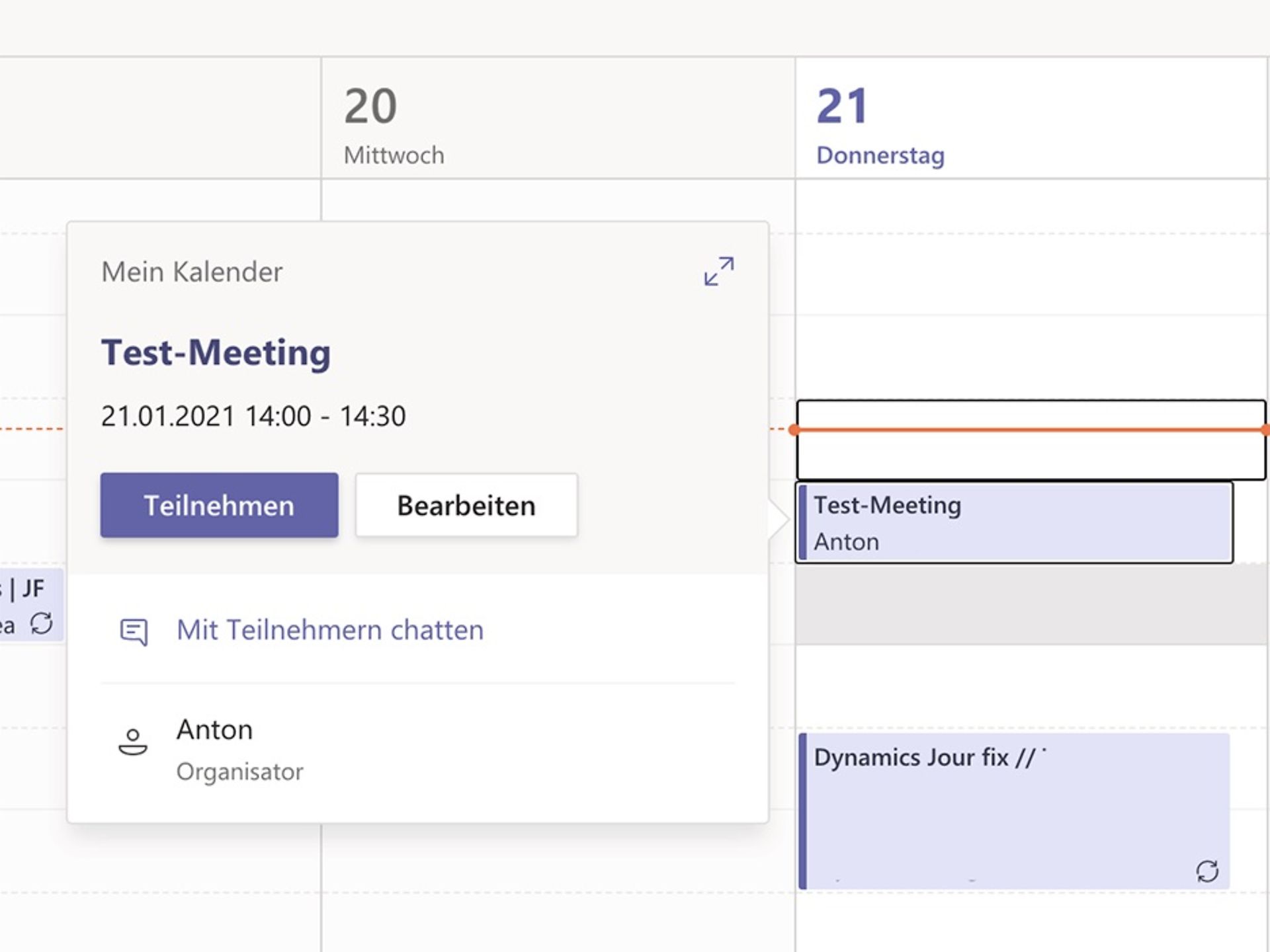Select the Test-Meeting event on Thursday
The width and height of the screenshot is (1270, 952).
[1012, 522]
